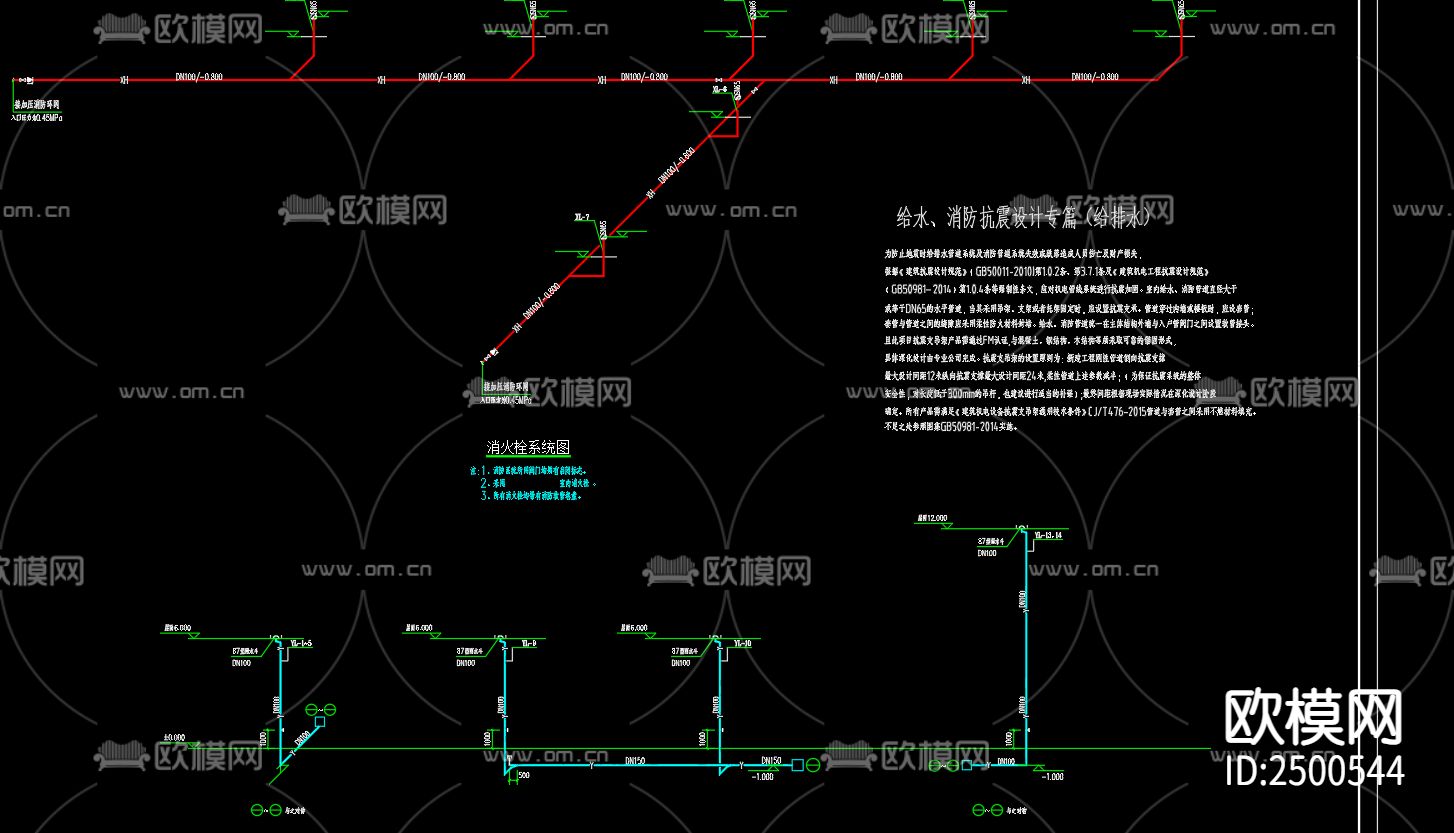Select the 消火栓系统图 underlined title
Viewport: 1454px width, 833px height.
tap(527, 448)
